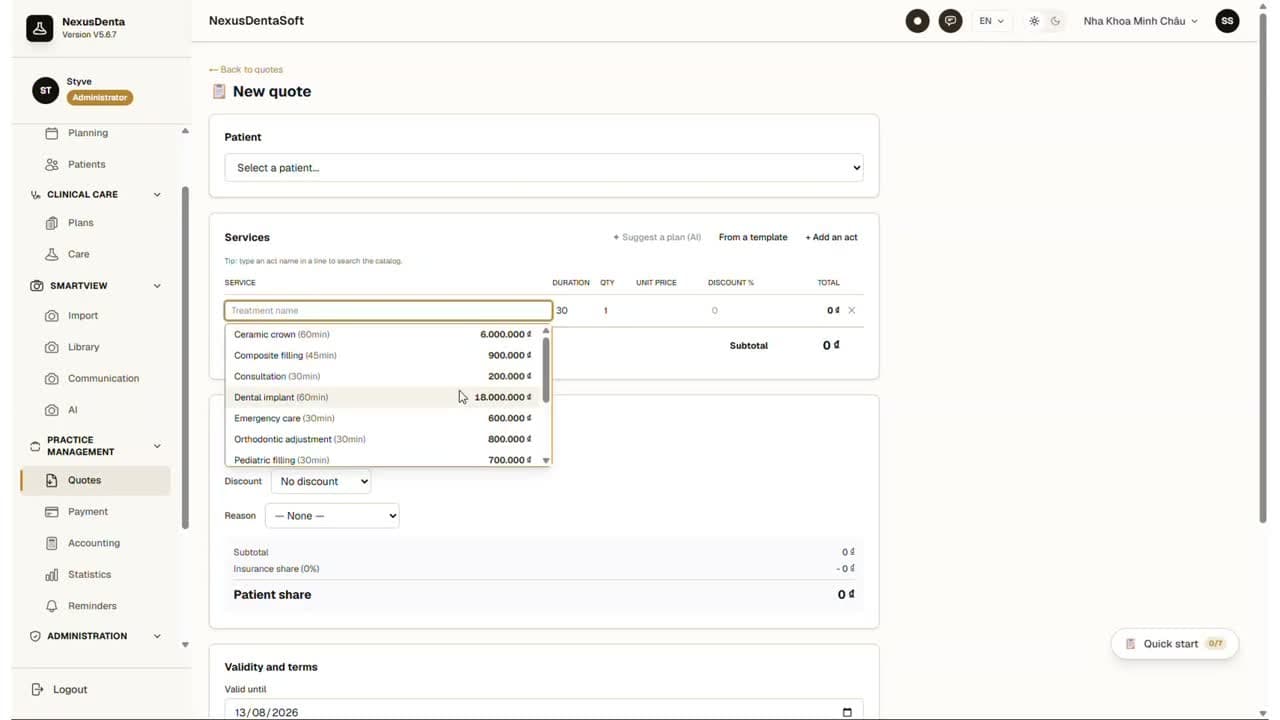Open the Reason None dropdown
This screenshot has height=720, width=1280.
332,516
